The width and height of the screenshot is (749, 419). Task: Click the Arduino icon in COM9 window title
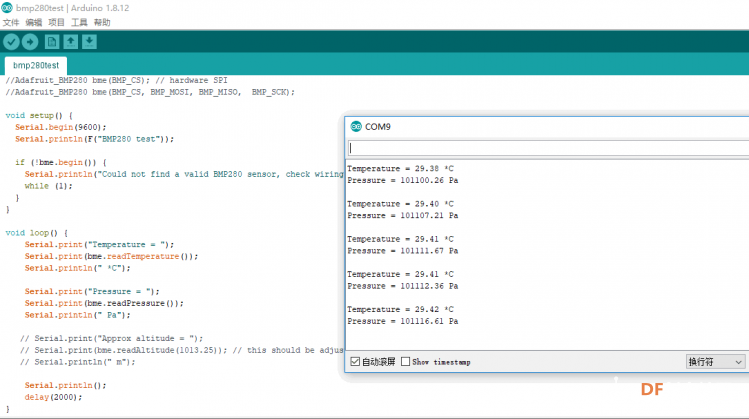[356, 127]
